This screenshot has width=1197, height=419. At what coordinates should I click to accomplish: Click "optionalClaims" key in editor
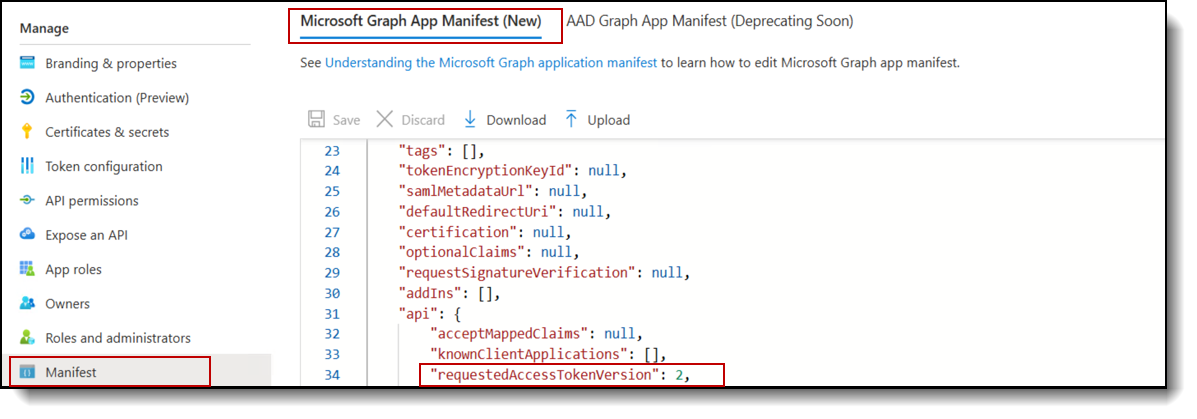[x=464, y=252]
